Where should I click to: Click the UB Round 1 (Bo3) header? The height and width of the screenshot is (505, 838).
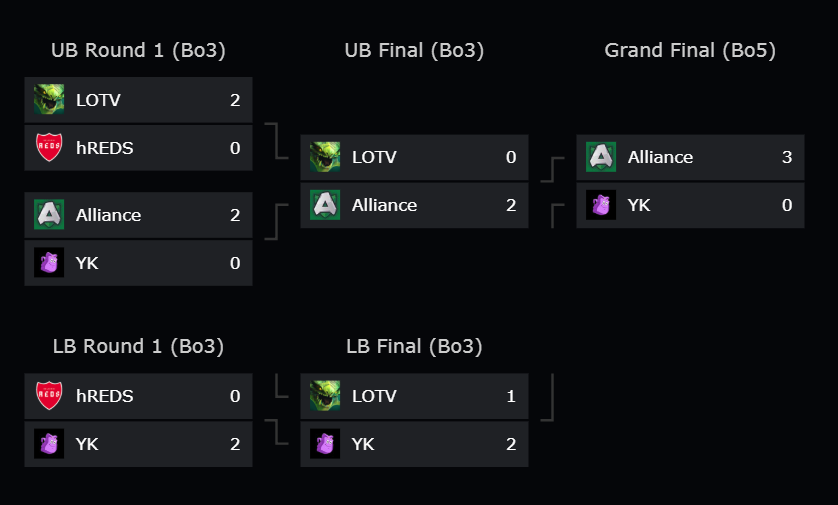(x=138, y=50)
